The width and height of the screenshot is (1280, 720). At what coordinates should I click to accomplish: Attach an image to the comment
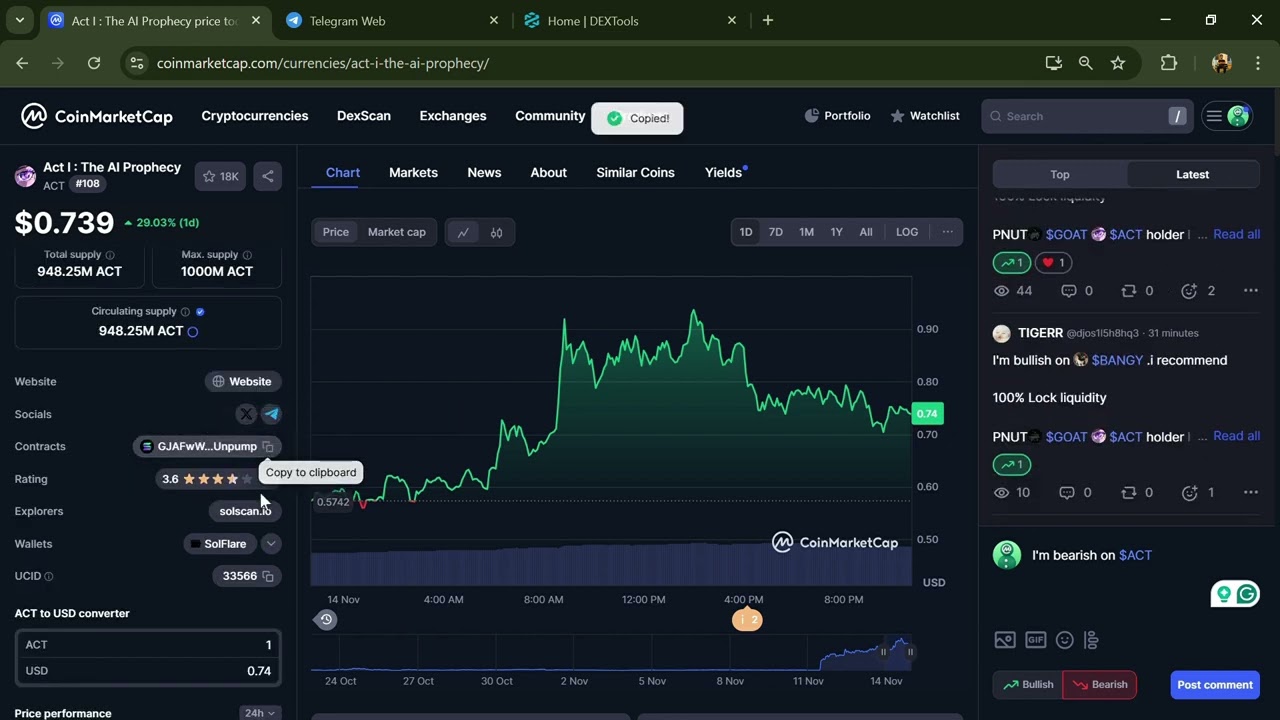(1005, 640)
